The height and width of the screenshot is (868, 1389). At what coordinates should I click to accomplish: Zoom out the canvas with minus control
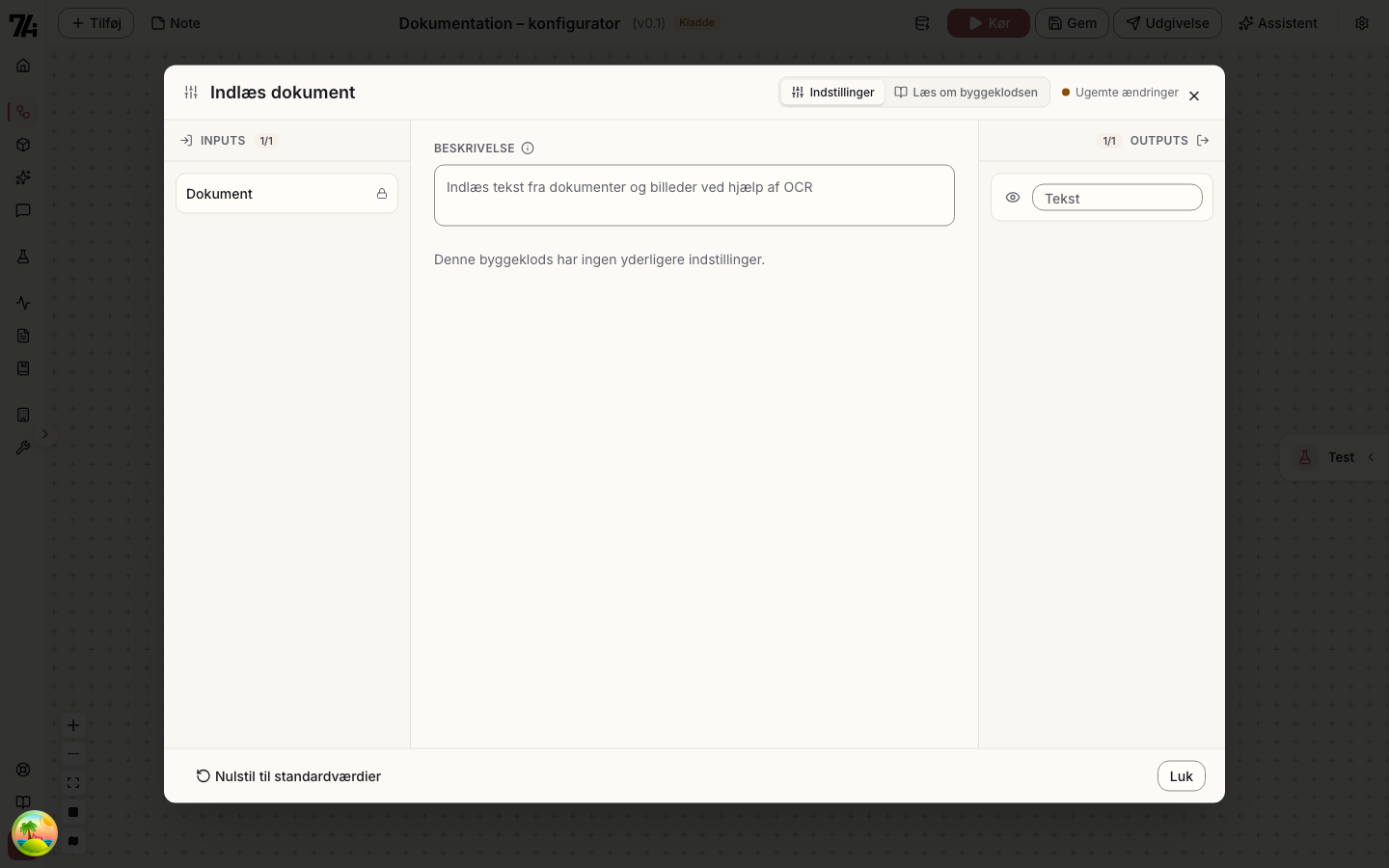[x=73, y=754]
